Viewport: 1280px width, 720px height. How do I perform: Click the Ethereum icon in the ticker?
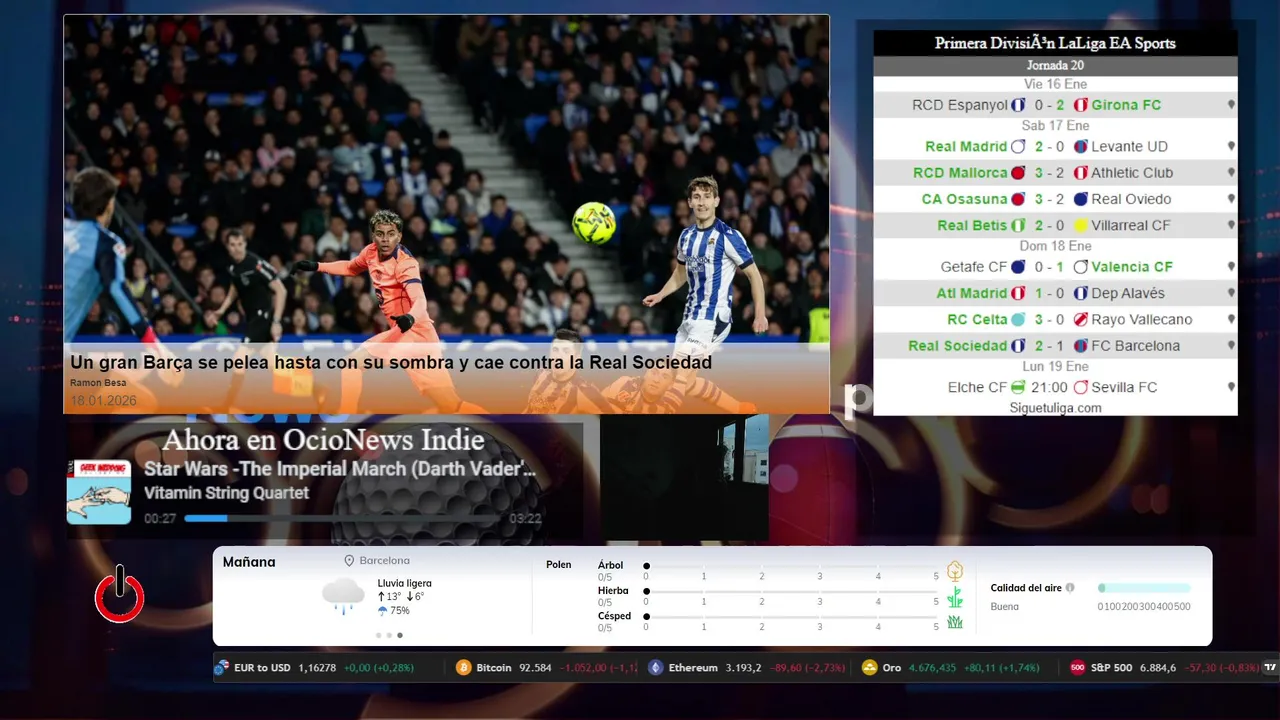[655, 667]
